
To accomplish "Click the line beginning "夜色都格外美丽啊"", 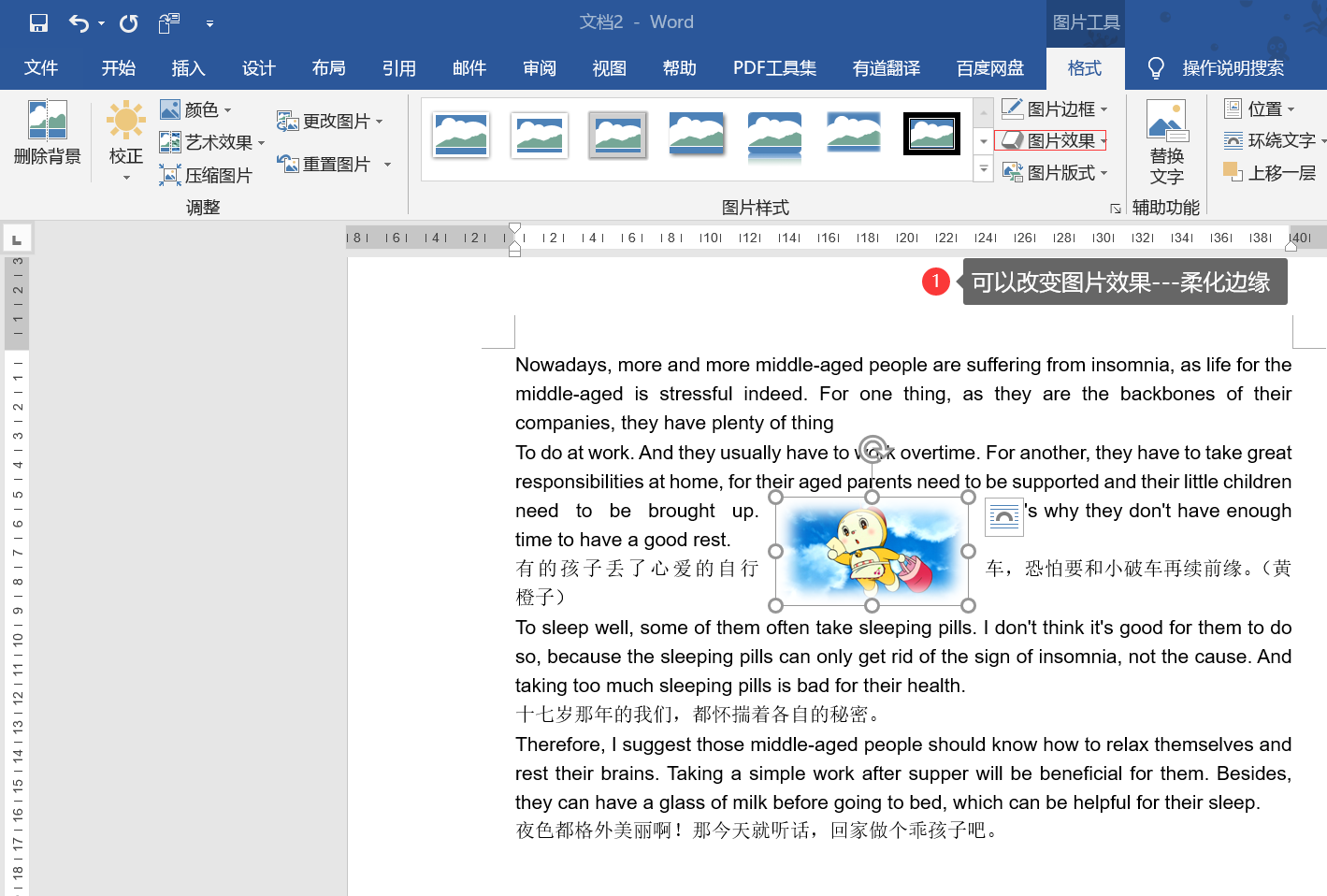I will pos(757,831).
